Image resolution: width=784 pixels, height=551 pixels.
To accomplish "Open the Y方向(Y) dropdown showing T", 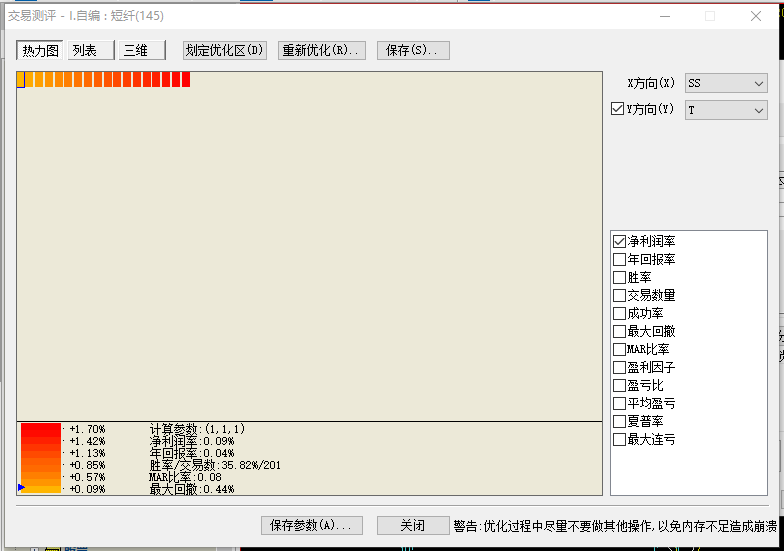I will [x=726, y=110].
